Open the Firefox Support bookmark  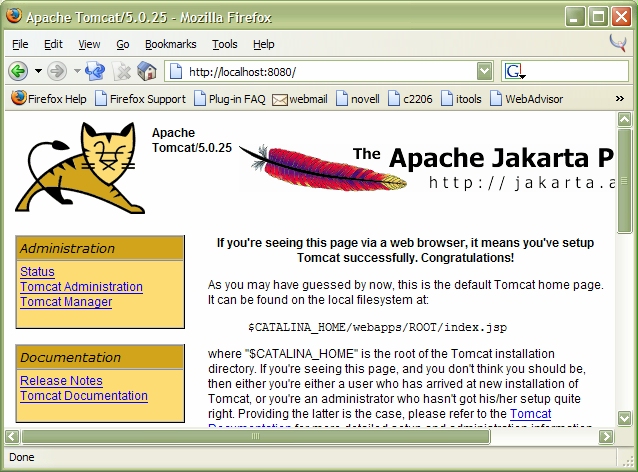coord(140,99)
